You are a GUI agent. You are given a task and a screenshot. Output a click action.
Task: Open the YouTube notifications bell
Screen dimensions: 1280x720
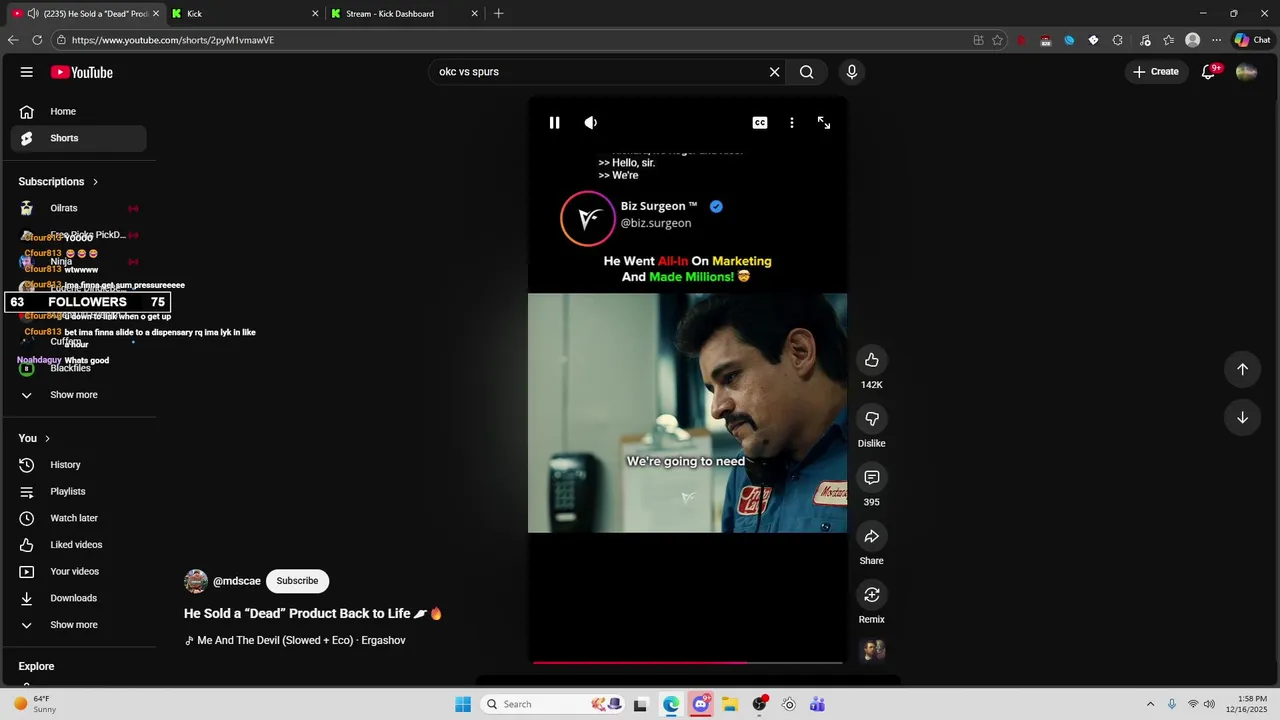point(1209,72)
